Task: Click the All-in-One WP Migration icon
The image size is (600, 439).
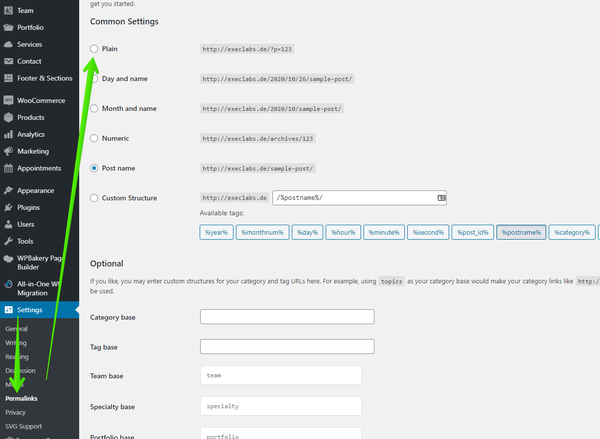Action: coord(8,284)
